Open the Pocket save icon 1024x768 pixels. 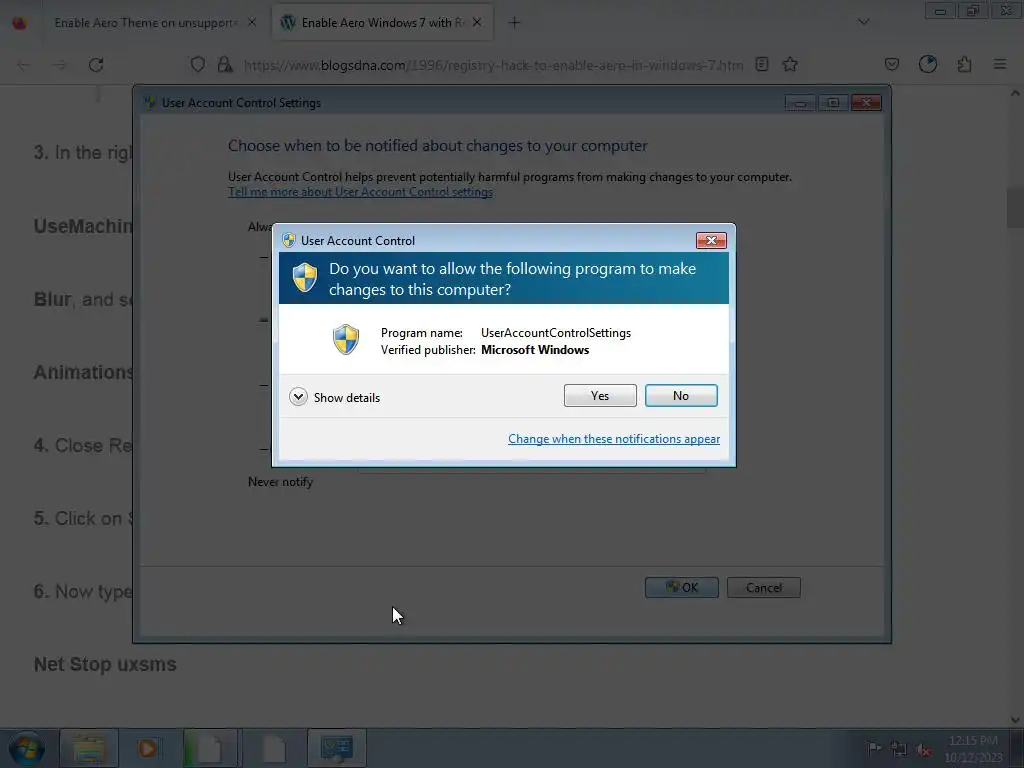point(891,65)
